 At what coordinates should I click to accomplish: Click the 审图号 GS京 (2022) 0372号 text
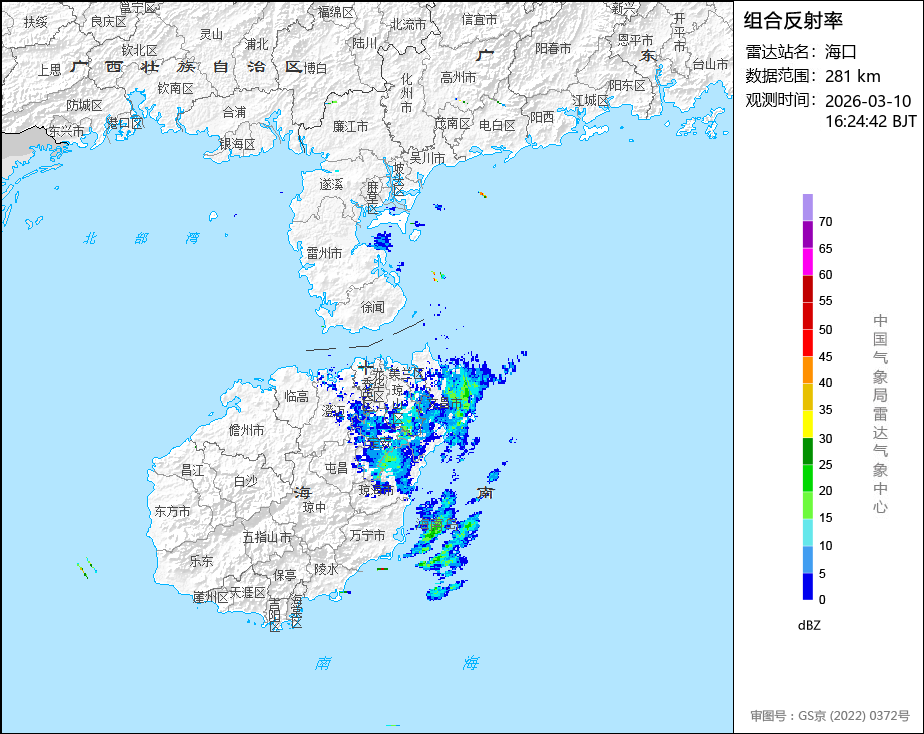[x=830, y=716]
